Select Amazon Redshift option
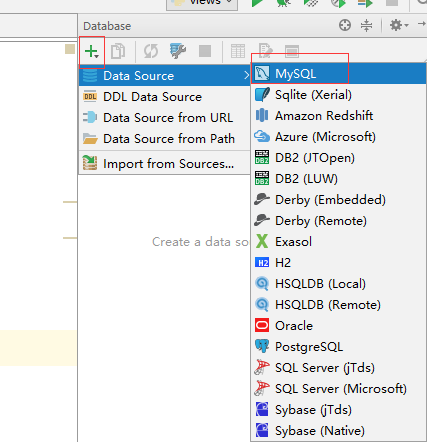 pyautogui.click(x=338, y=116)
